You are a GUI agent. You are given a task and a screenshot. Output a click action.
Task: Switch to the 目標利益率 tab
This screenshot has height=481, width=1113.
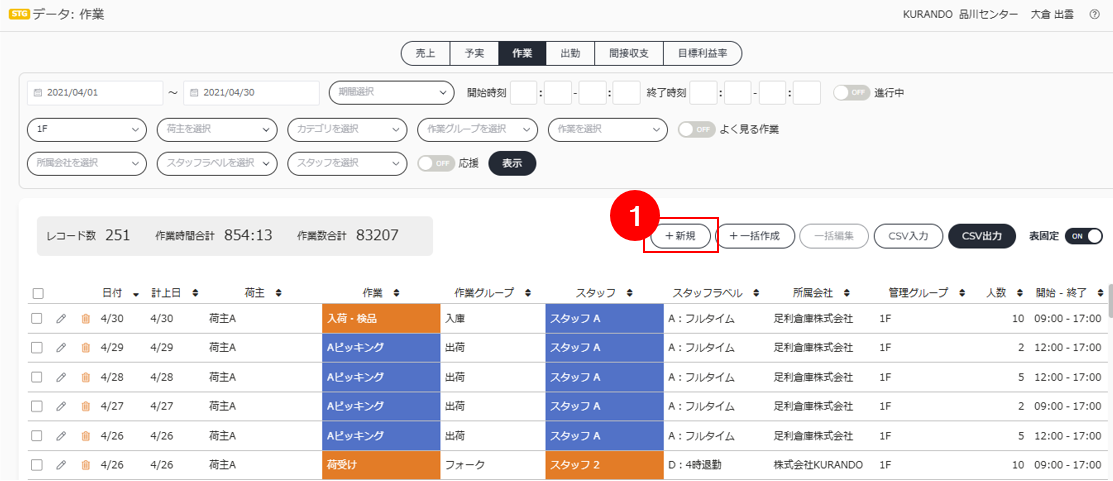(x=703, y=53)
